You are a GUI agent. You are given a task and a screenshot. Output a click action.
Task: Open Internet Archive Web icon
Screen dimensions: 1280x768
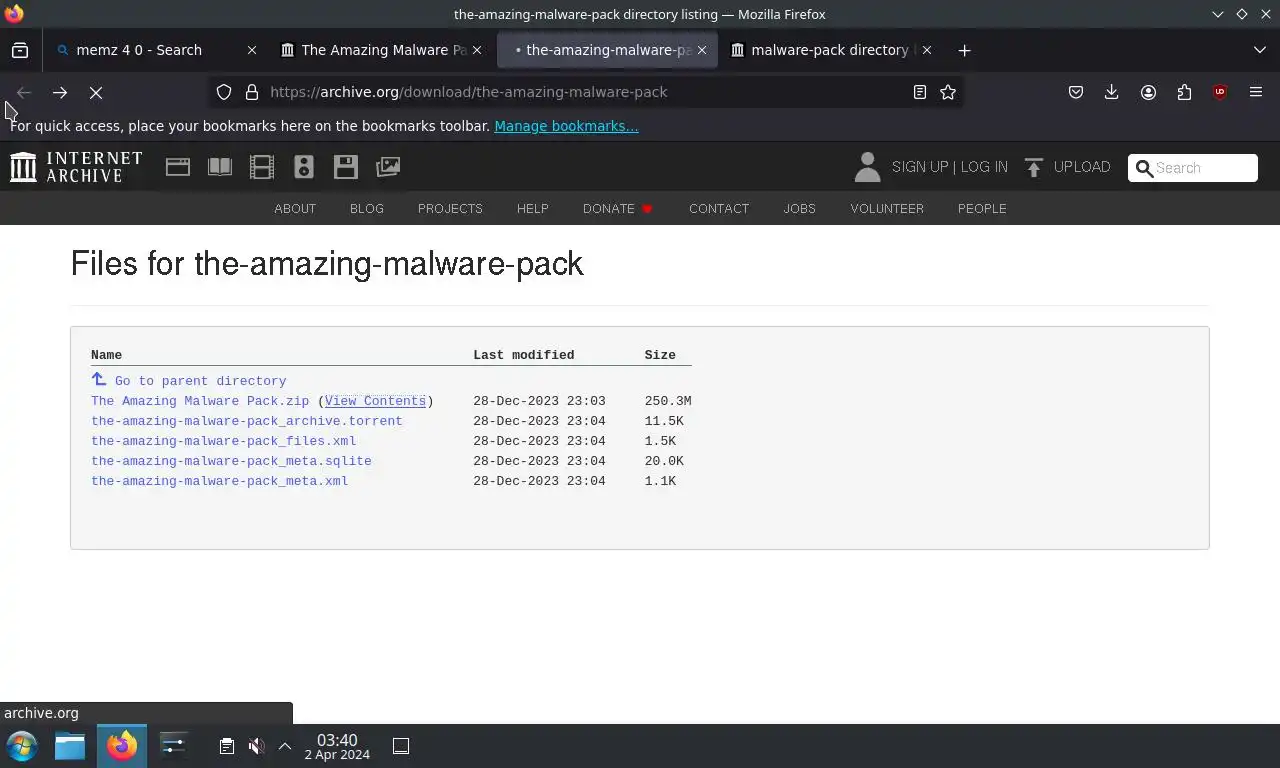click(x=178, y=167)
